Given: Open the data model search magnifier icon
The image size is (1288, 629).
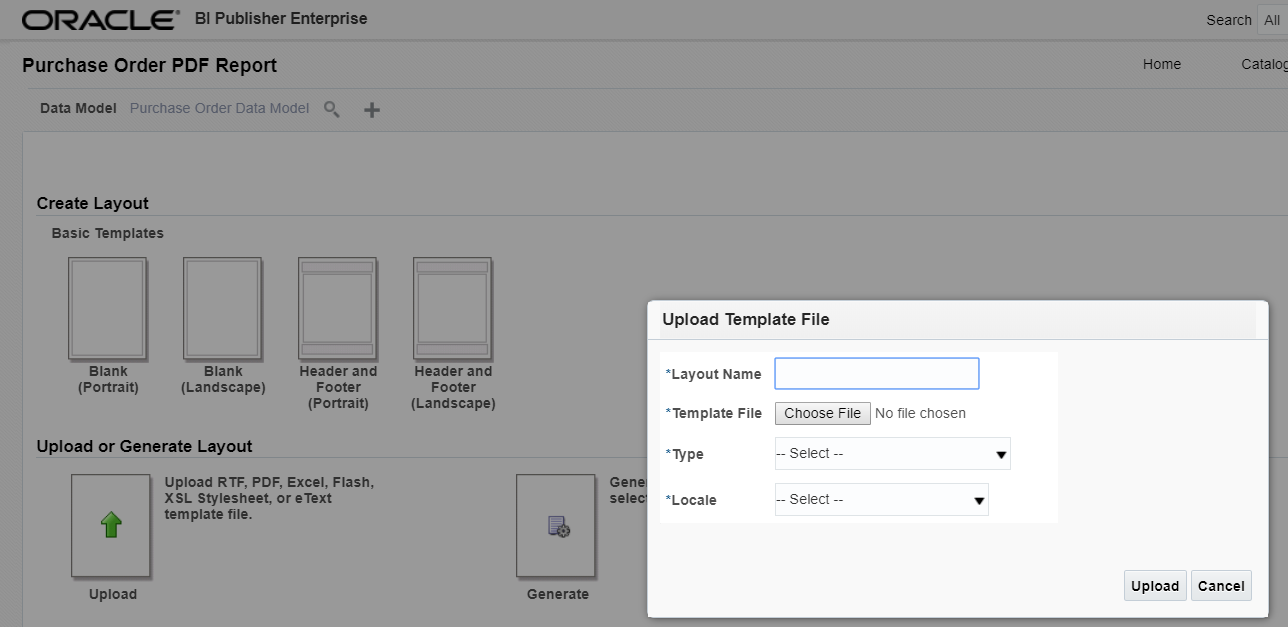Looking at the screenshot, I should pyautogui.click(x=331, y=110).
